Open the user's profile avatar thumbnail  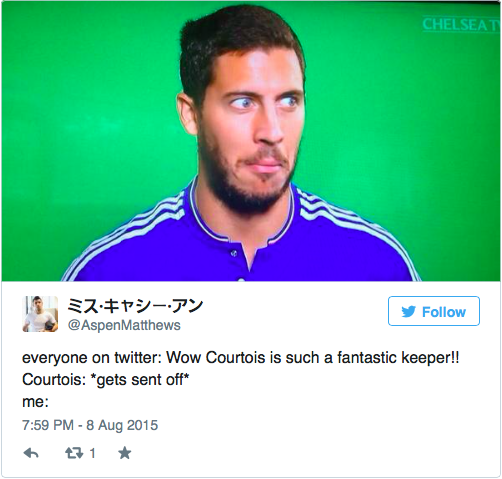(40, 314)
